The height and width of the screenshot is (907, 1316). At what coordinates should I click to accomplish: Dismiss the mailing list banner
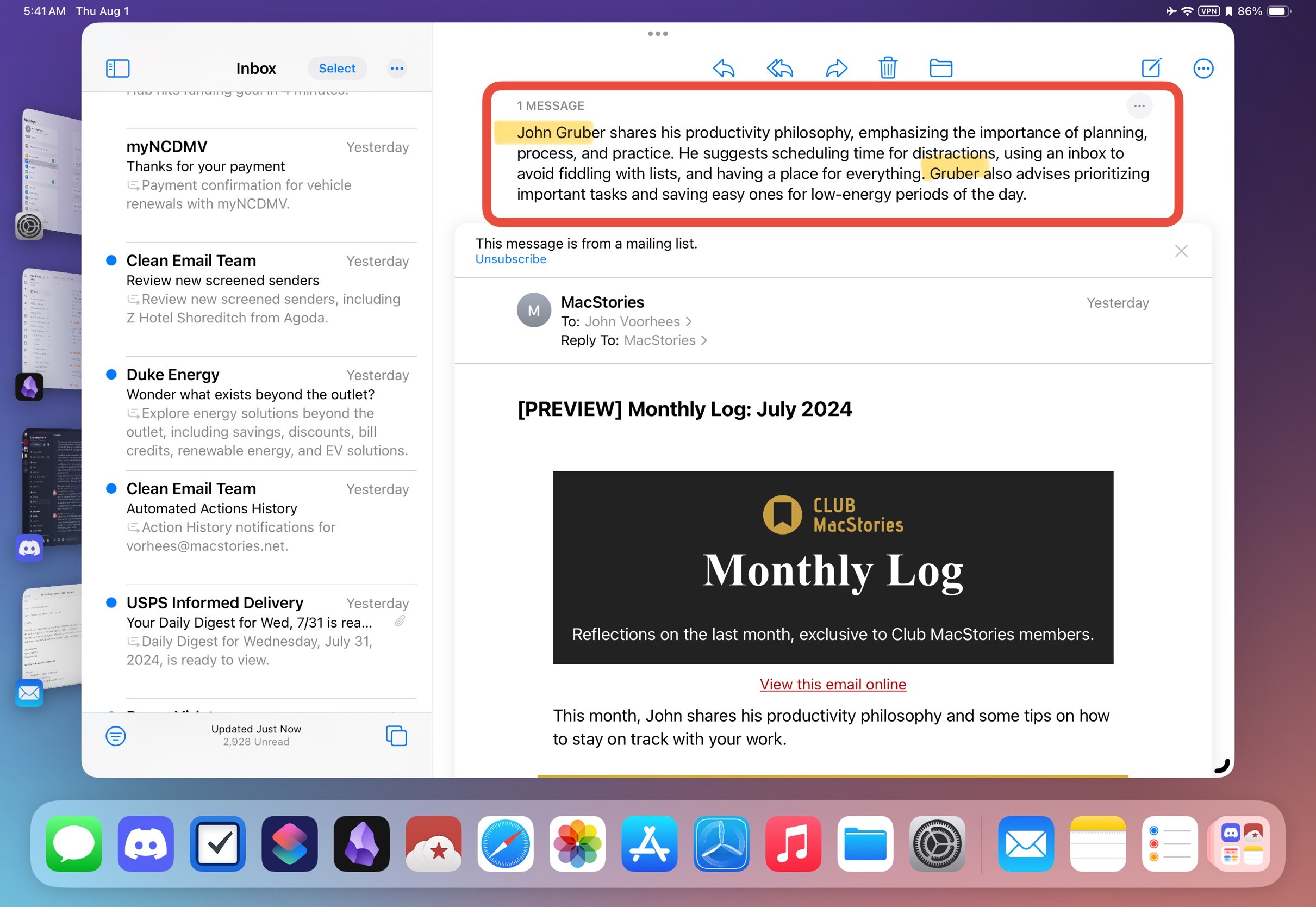(x=1181, y=251)
